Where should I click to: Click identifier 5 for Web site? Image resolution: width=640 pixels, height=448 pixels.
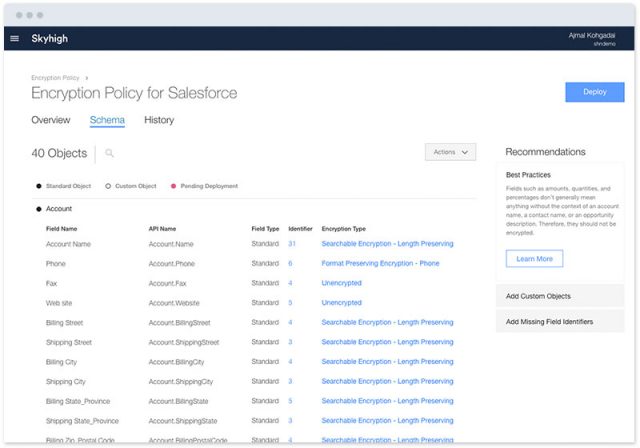click(x=290, y=302)
